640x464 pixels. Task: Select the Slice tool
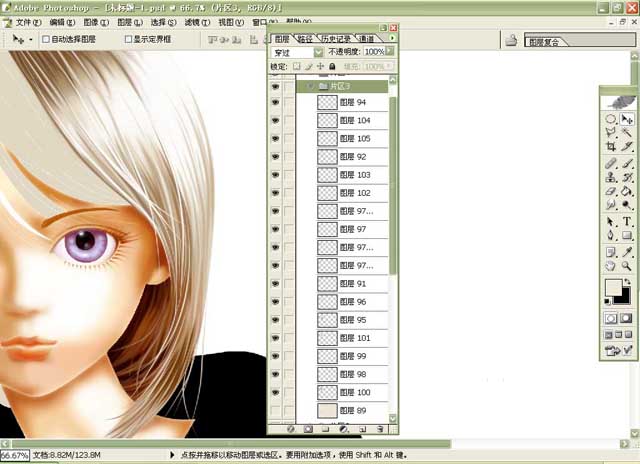pyautogui.click(x=627, y=146)
